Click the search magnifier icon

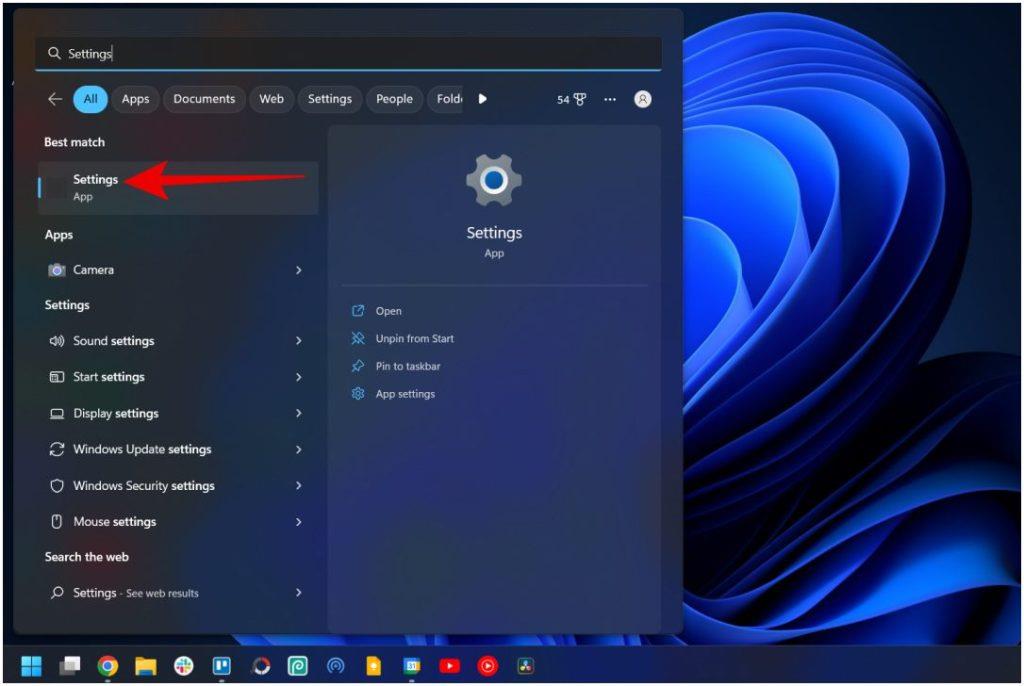[x=54, y=53]
